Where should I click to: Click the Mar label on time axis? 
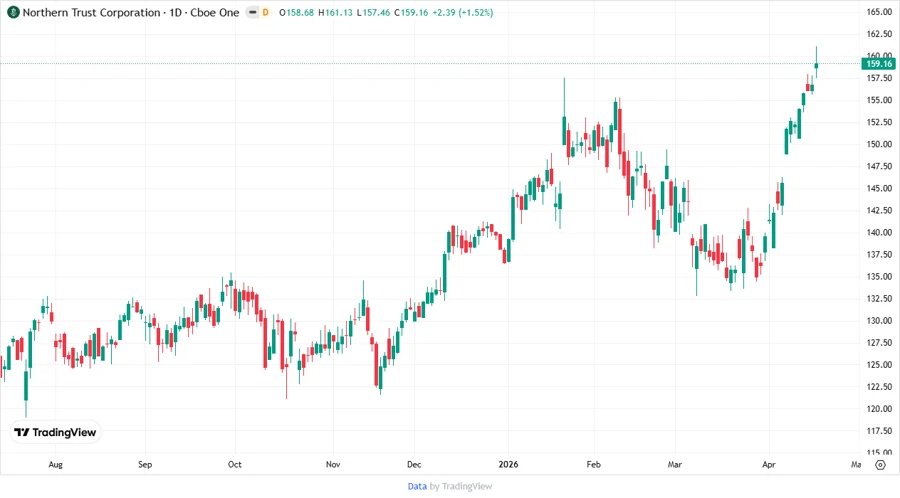point(674,464)
